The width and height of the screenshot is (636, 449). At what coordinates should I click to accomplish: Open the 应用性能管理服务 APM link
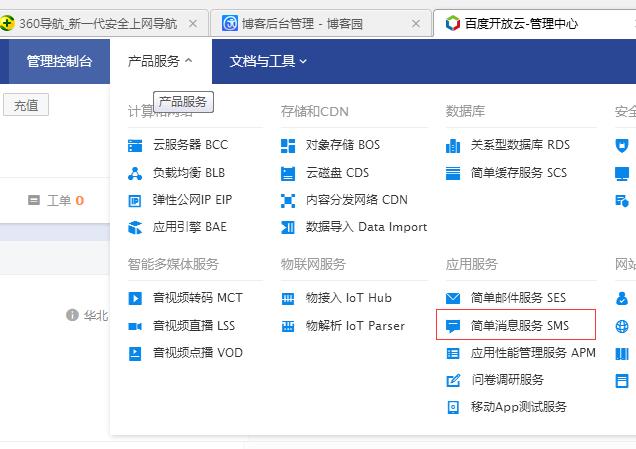[533, 353]
